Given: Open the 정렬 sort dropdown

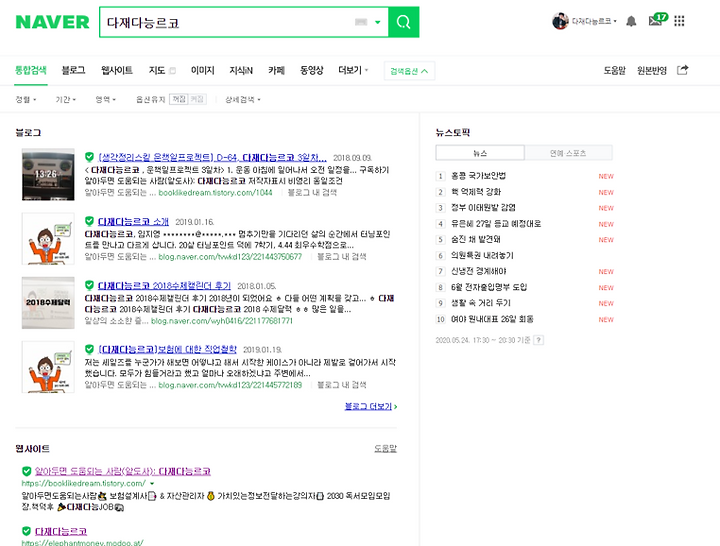Looking at the screenshot, I should coord(26,99).
